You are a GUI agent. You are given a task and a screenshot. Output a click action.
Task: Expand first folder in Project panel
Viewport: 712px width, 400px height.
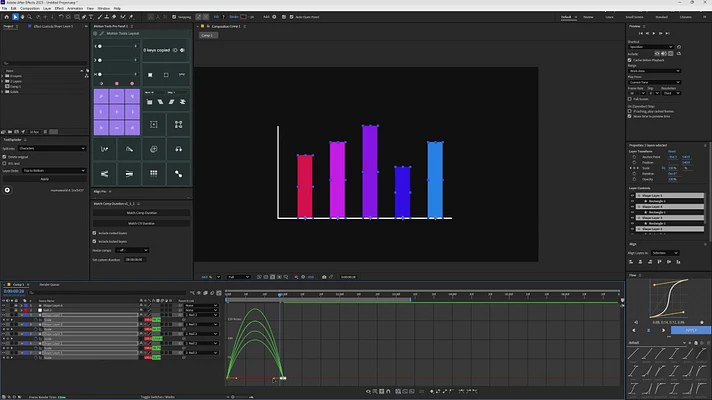[2, 76]
